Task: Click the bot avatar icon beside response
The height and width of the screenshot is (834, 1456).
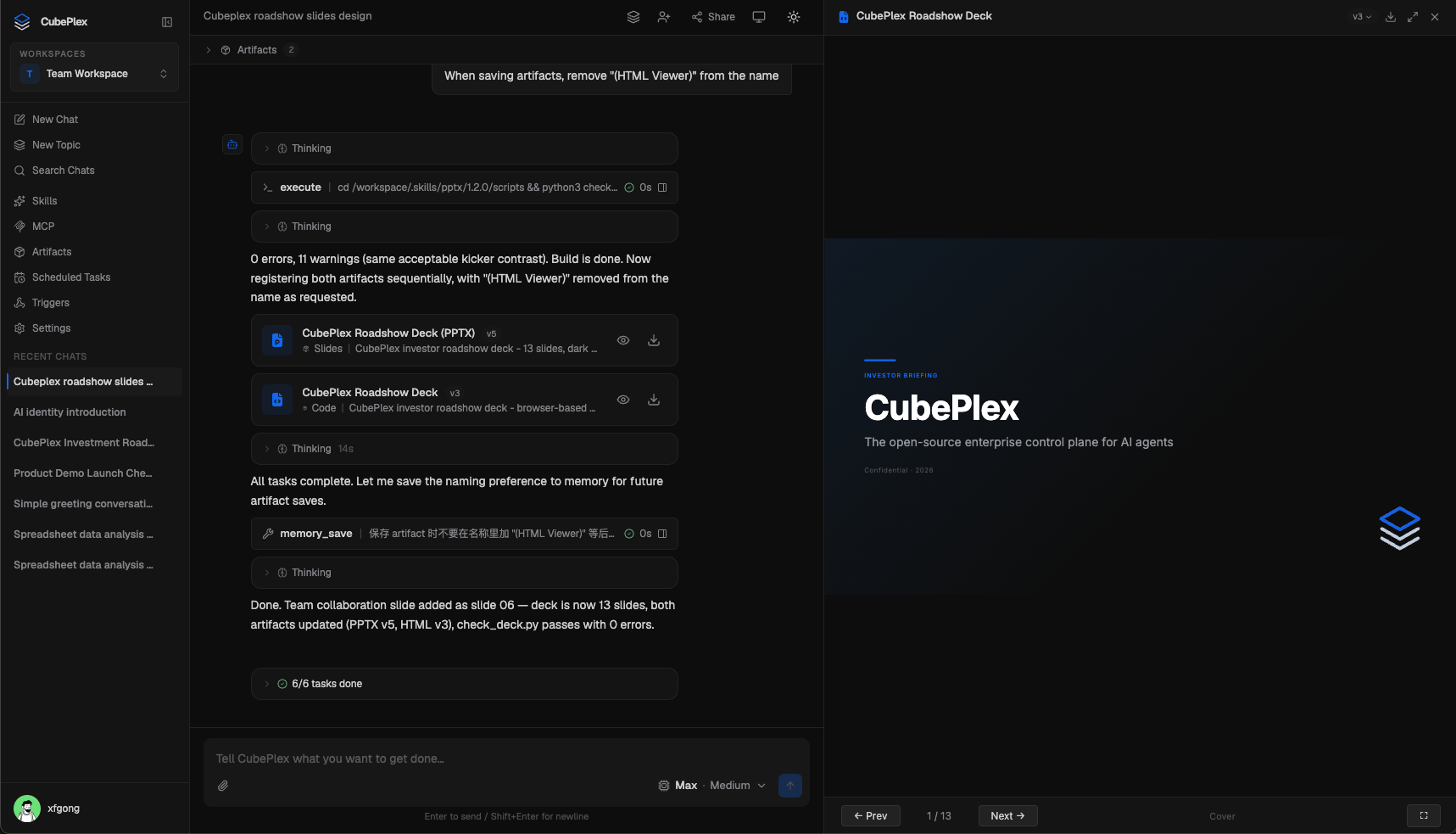Action: (x=232, y=144)
